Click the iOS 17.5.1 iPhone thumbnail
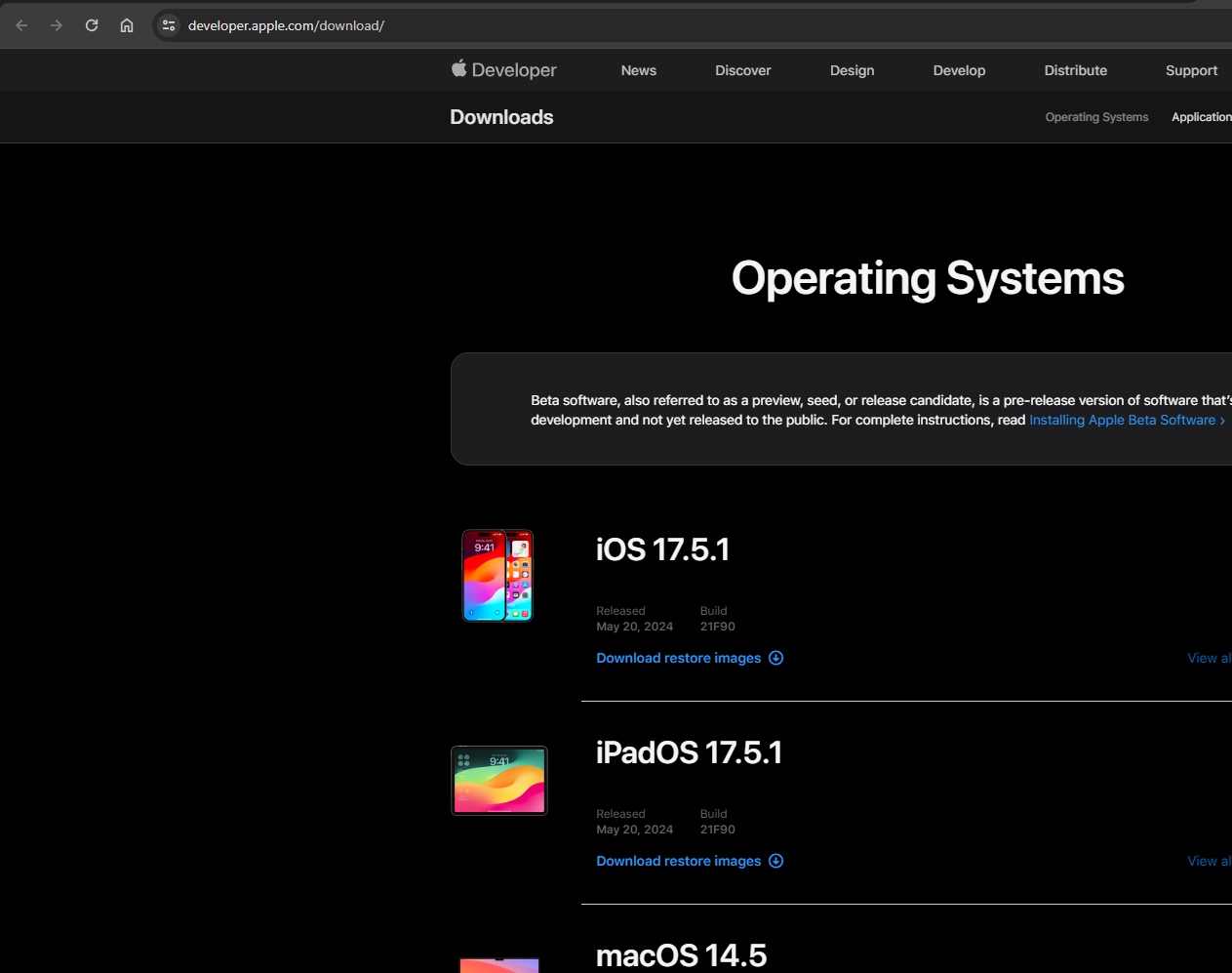1232x973 pixels. [x=497, y=576]
